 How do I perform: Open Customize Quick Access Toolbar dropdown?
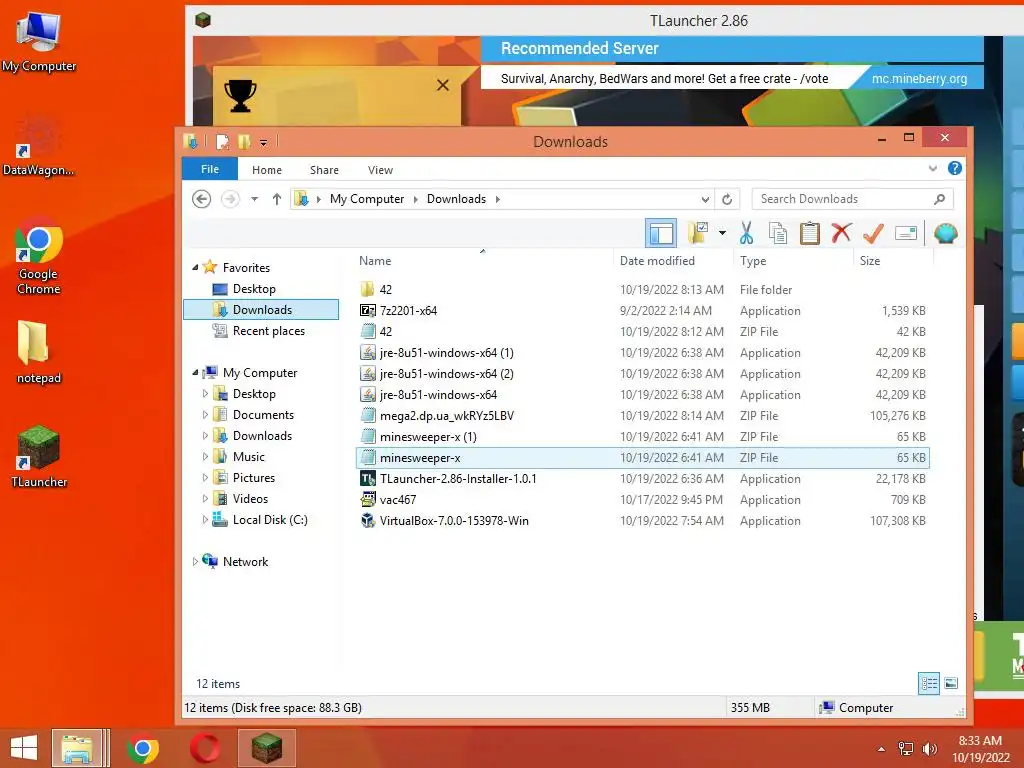tap(263, 142)
